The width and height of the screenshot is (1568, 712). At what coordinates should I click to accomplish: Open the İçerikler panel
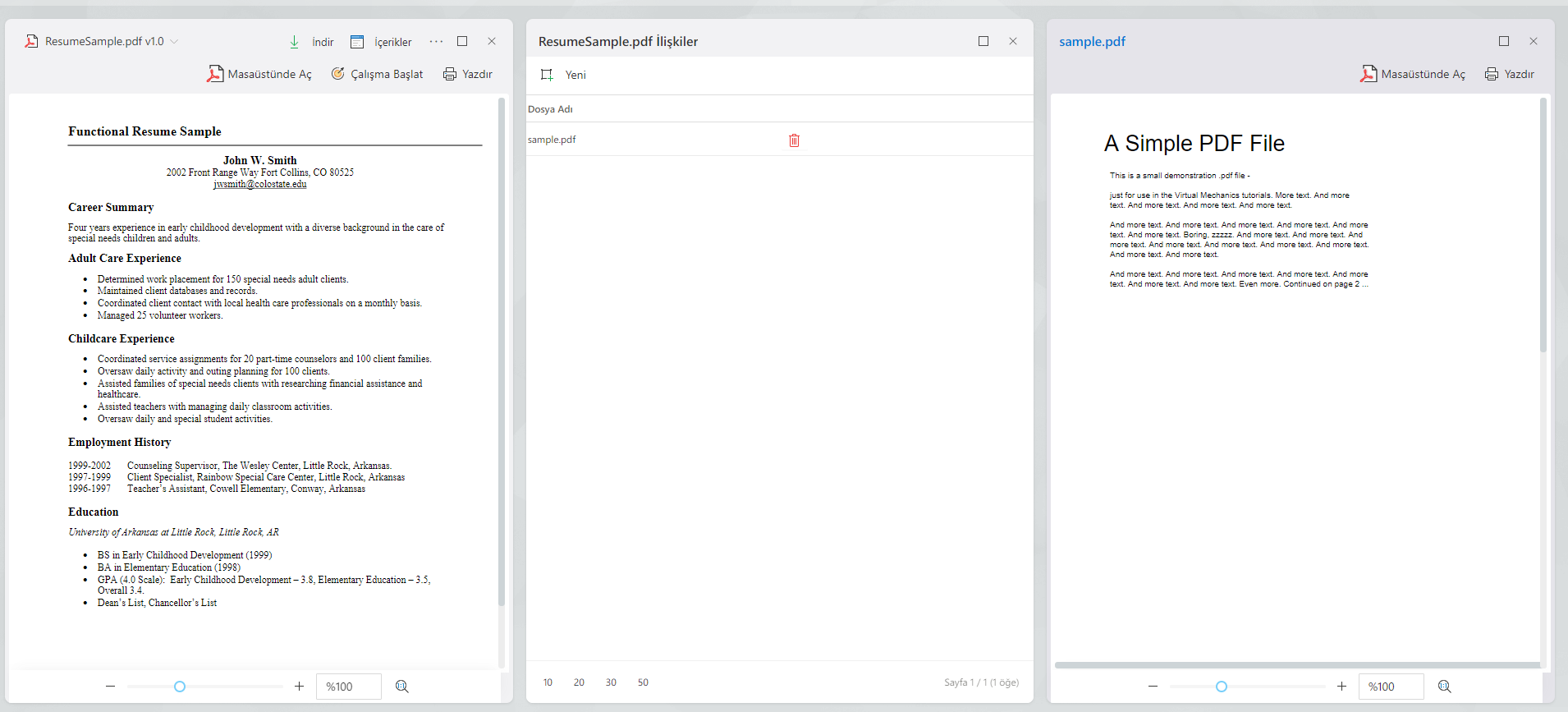coord(381,42)
